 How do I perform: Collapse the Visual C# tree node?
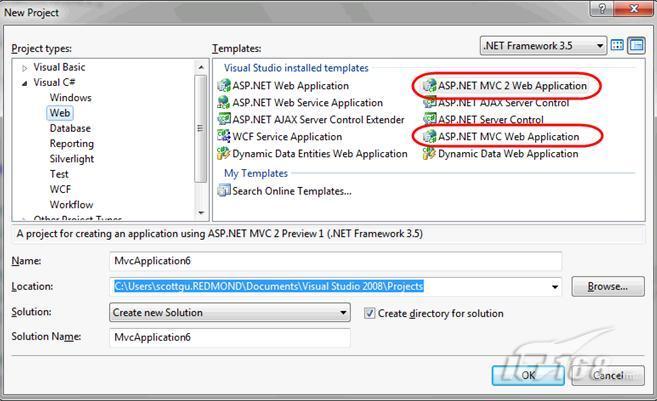pyautogui.click(x=25, y=83)
